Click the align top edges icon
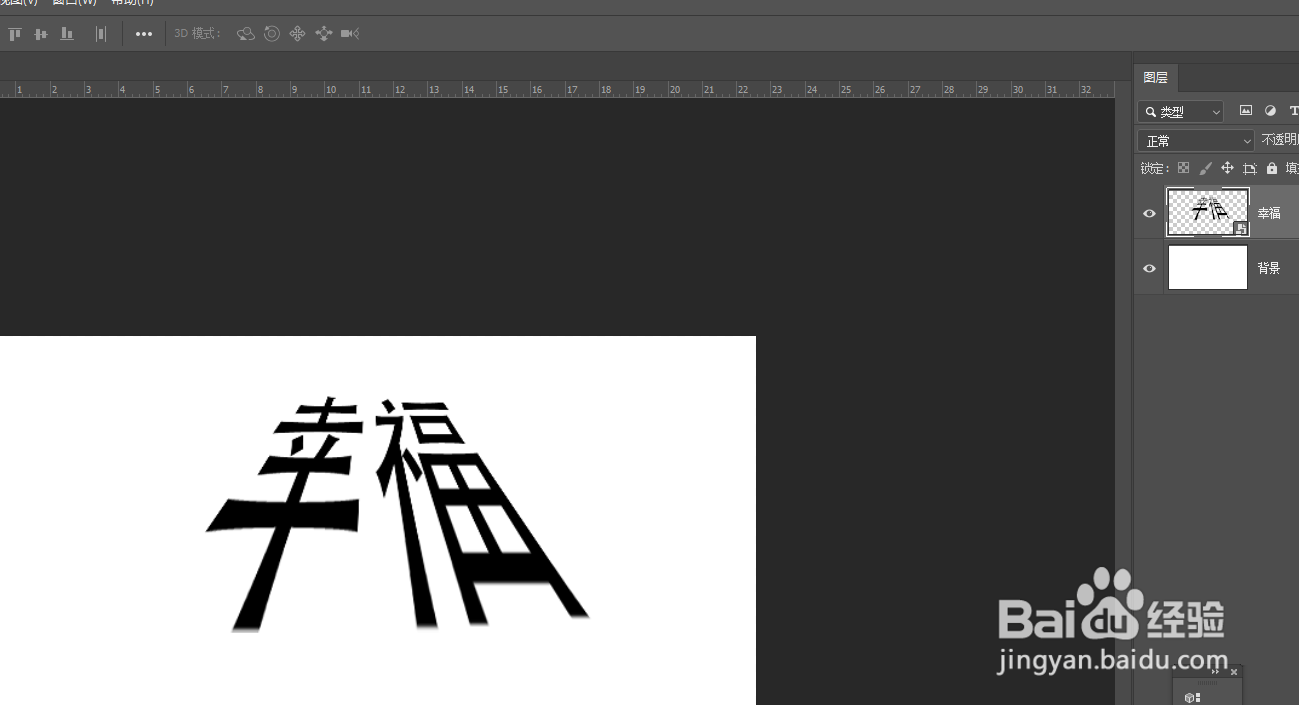The height and width of the screenshot is (705, 1299). (15, 33)
